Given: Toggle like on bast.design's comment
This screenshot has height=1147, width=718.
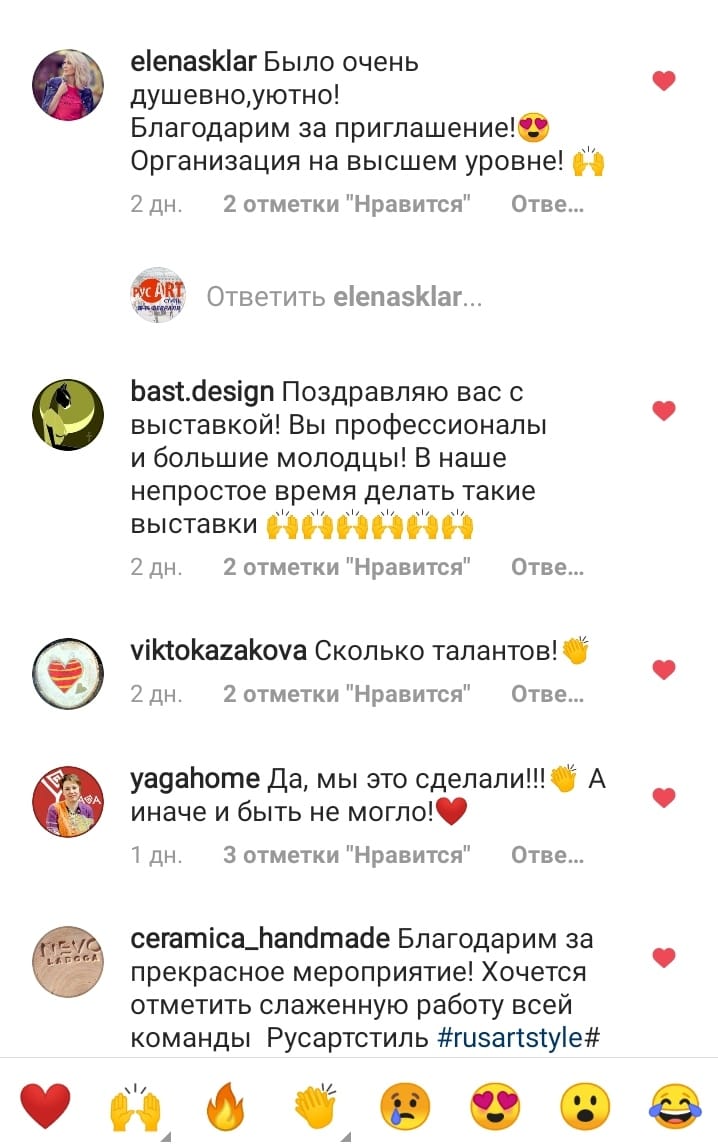Looking at the screenshot, I should [x=664, y=411].
